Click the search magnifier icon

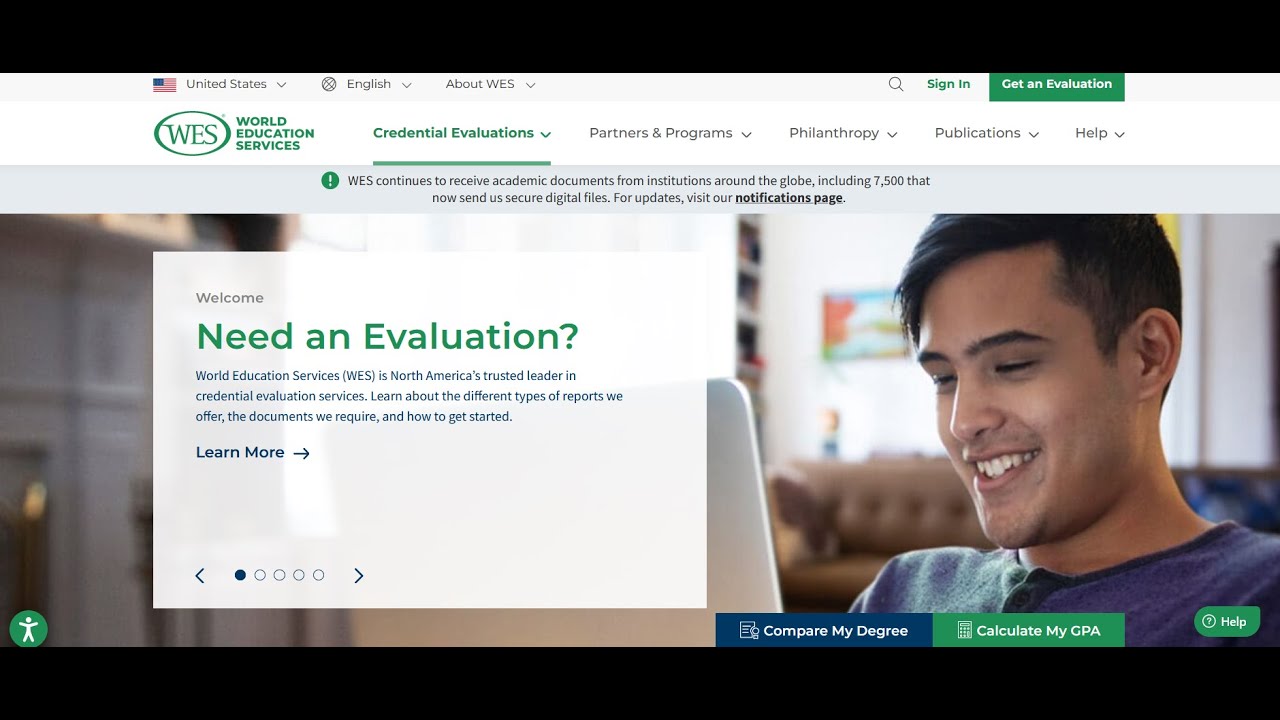[896, 84]
